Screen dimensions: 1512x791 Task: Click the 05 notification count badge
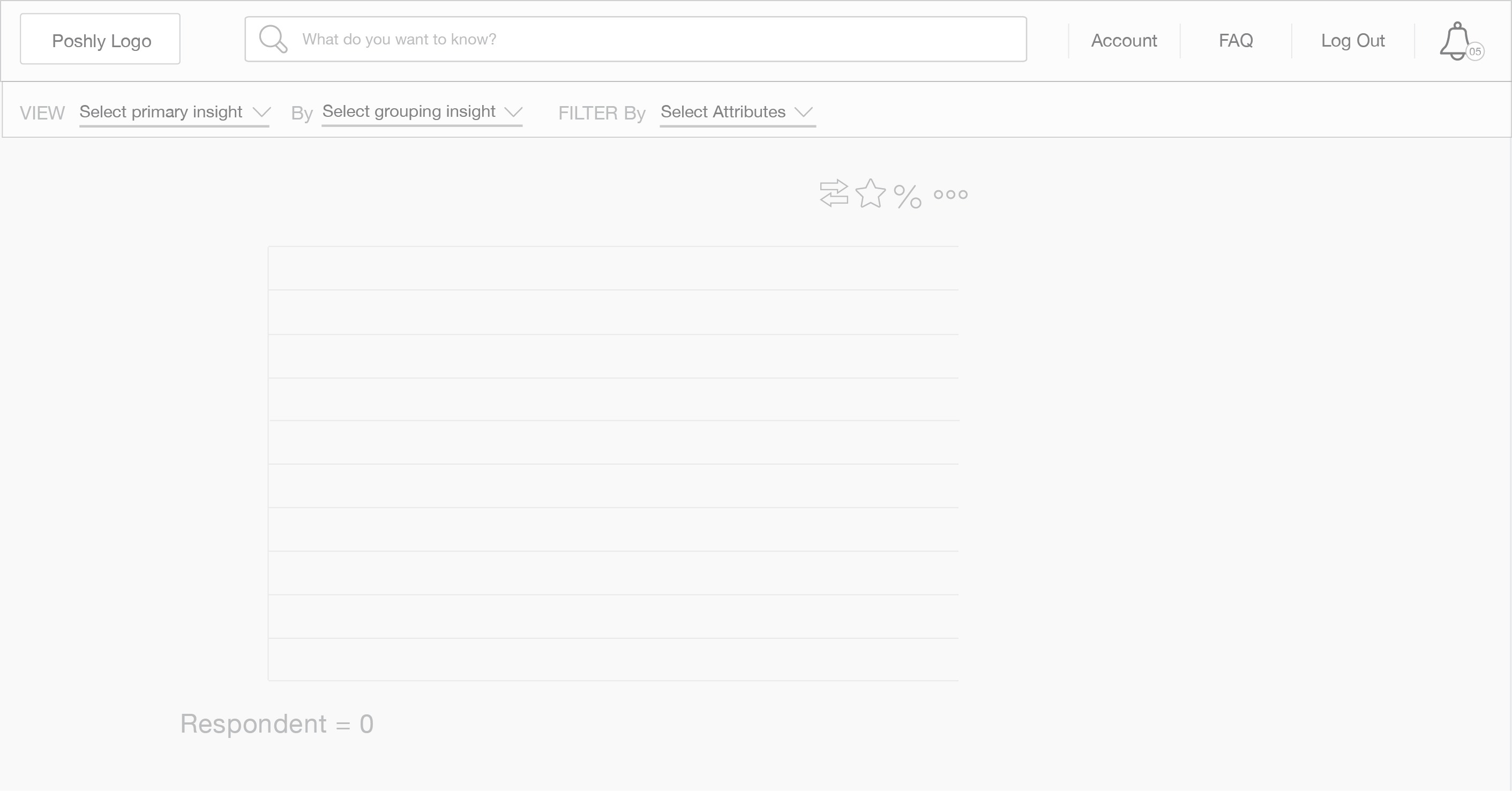click(1475, 51)
